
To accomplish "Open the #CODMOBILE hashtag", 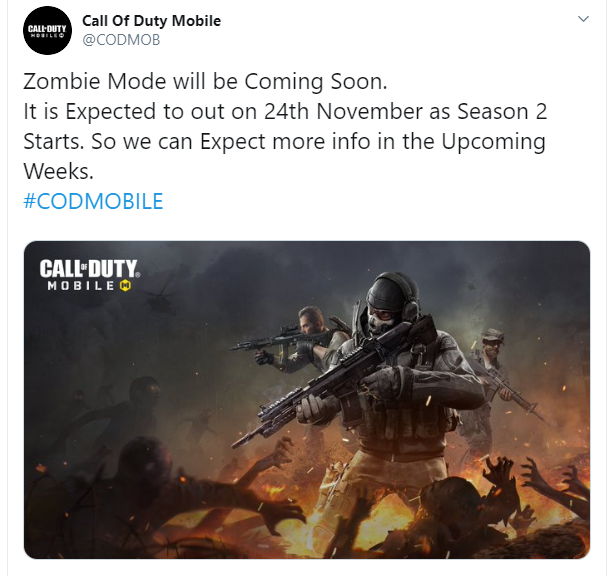I will pos(93,201).
